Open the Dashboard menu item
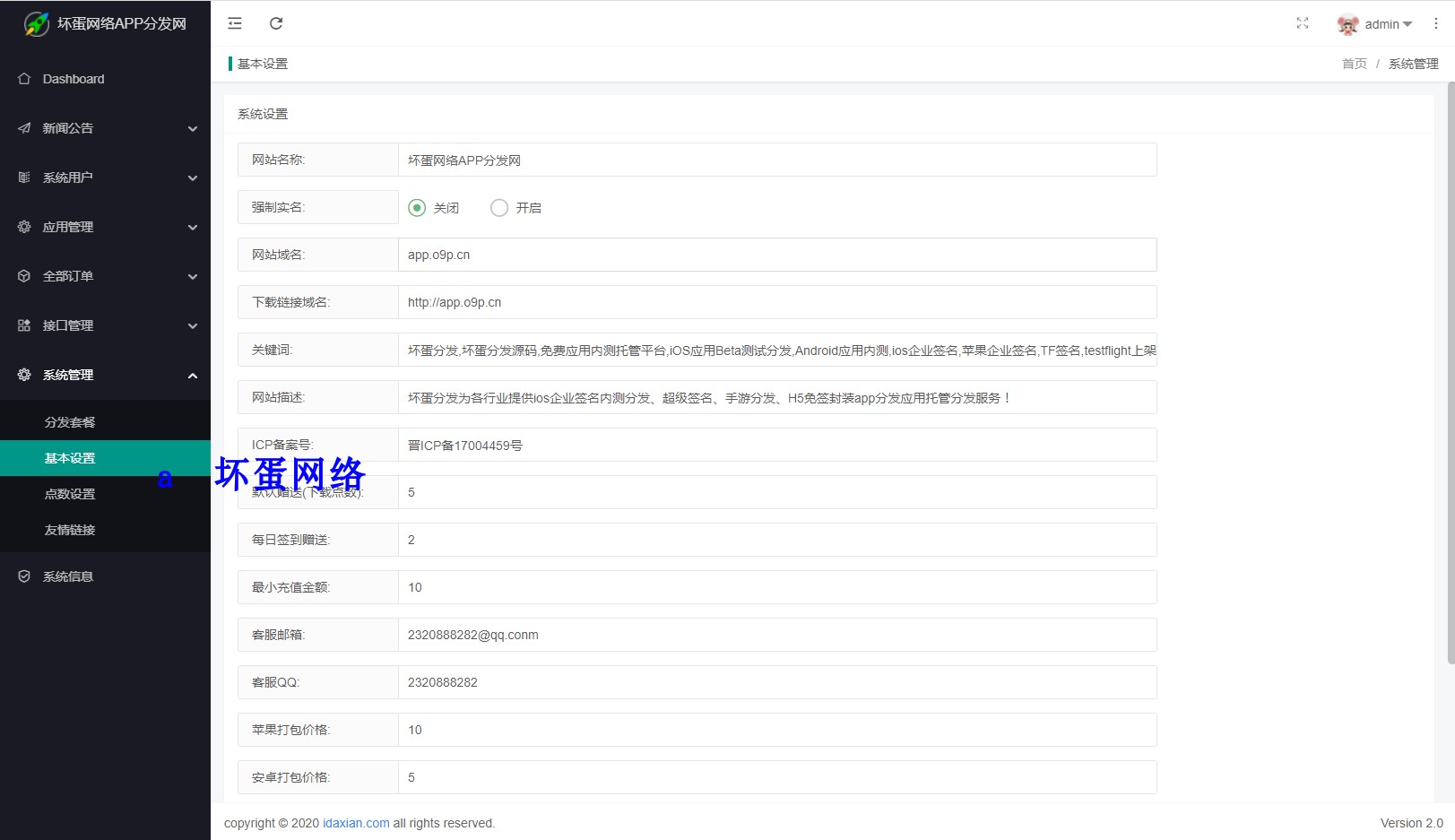The width and height of the screenshot is (1455, 840). pos(105,79)
